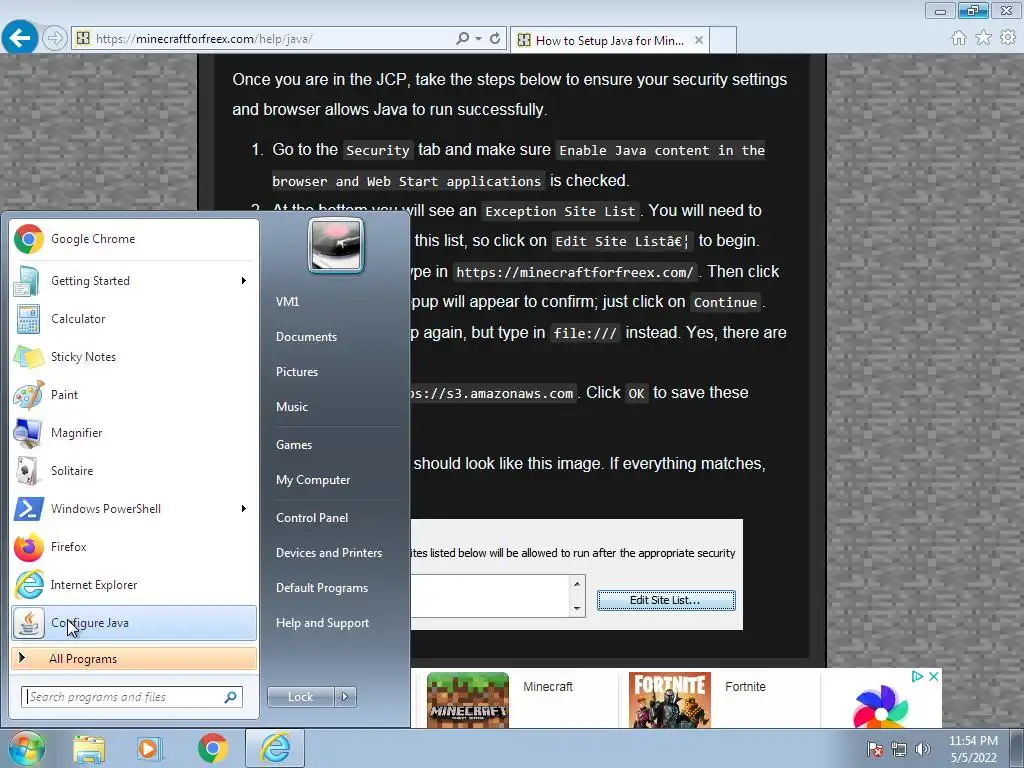The image size is (1024, 768).
Task: Click the AdChoices icon on the ad banner
Action: pyautogui.click(x=918, y=676)
